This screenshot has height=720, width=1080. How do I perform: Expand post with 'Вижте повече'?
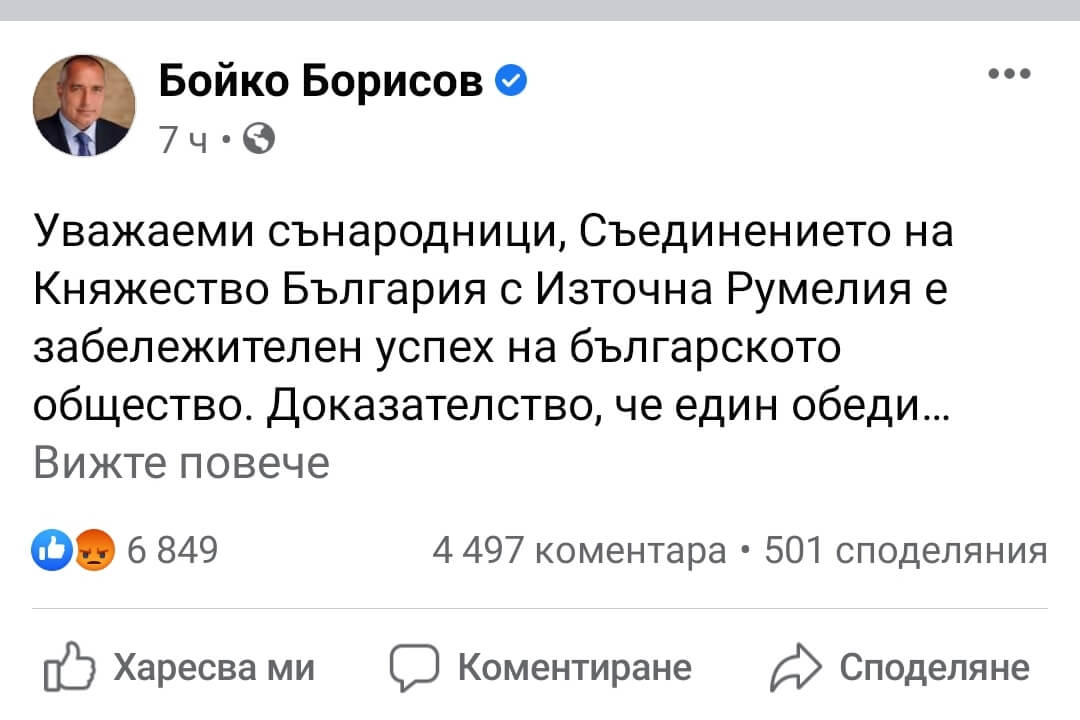tap(181, 463)
